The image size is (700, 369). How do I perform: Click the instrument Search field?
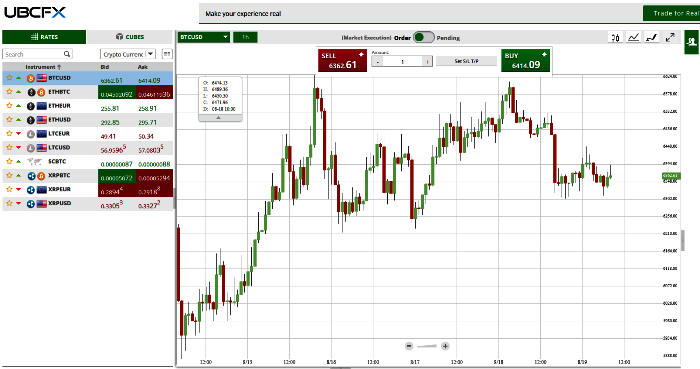[33, 54]
